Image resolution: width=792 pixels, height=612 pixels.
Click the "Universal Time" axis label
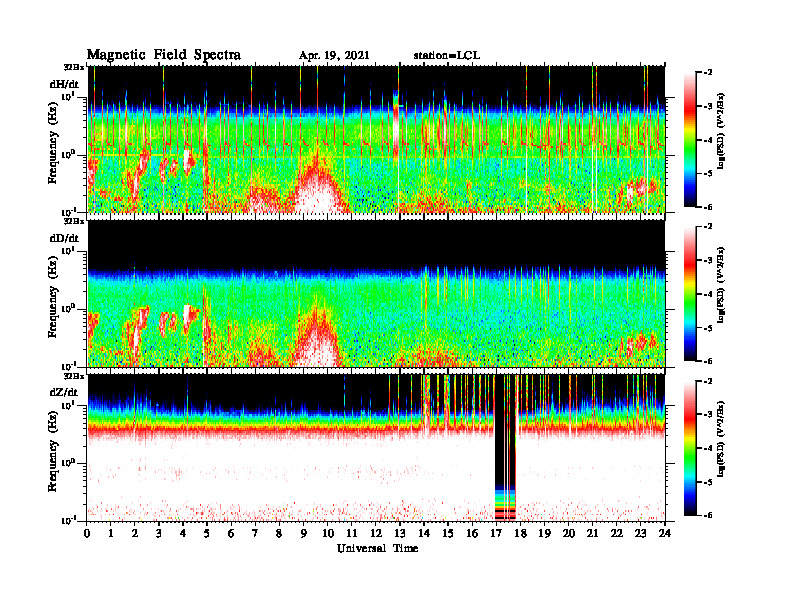377,548
